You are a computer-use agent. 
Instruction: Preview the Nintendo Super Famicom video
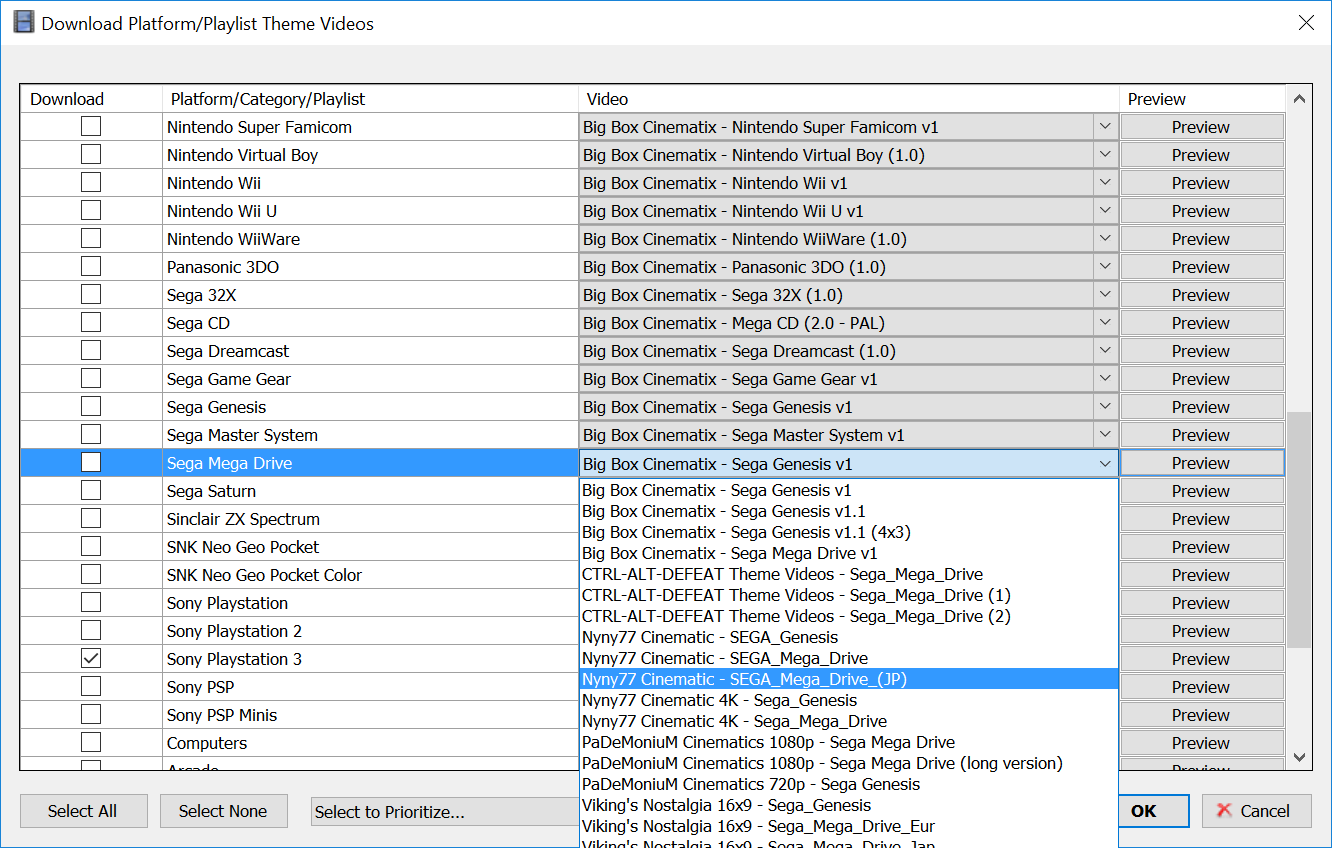click(1202, 127)
